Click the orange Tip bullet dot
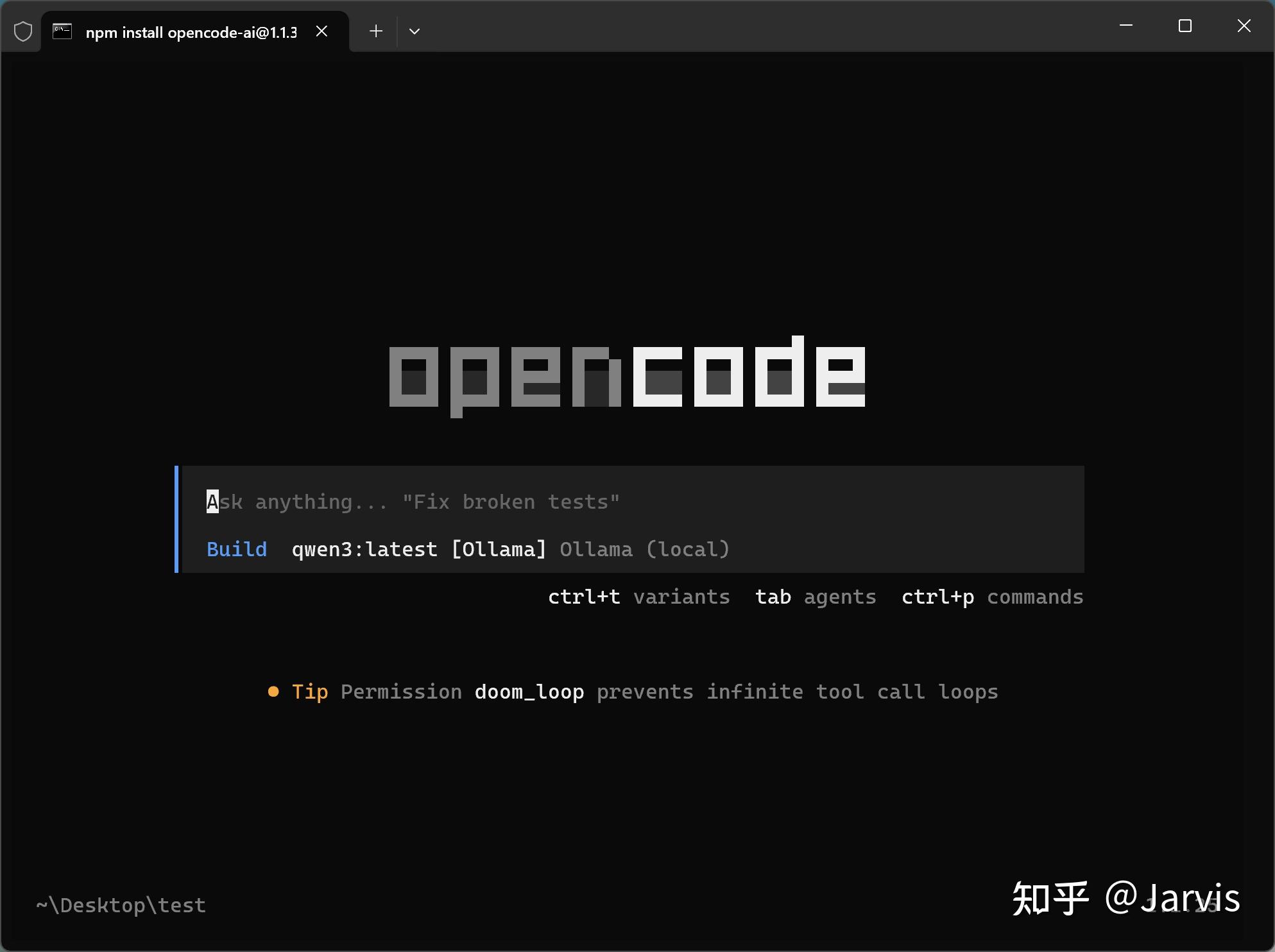1275x952 pixels. click(x=274, y=692)
